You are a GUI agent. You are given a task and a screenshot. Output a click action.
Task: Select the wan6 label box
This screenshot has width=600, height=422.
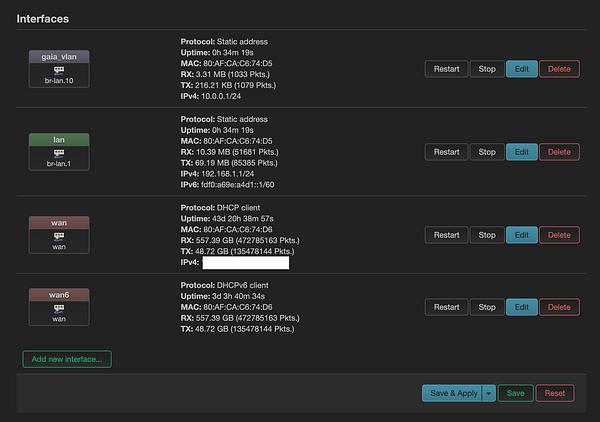click(x=59, y=295)
